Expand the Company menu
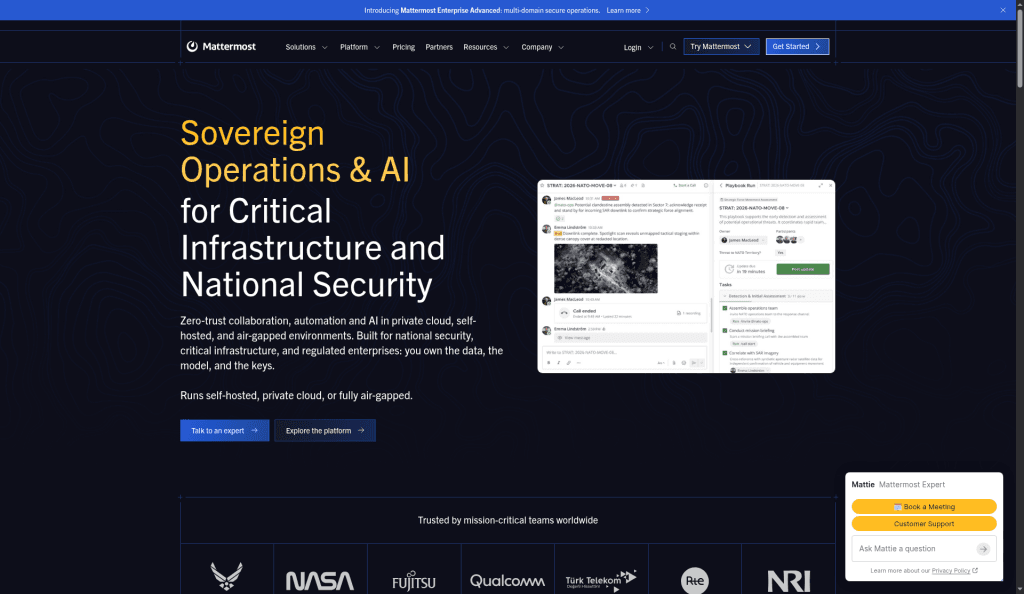The width and height of the screenshot is (1024, 594). (x=543, y=47)
